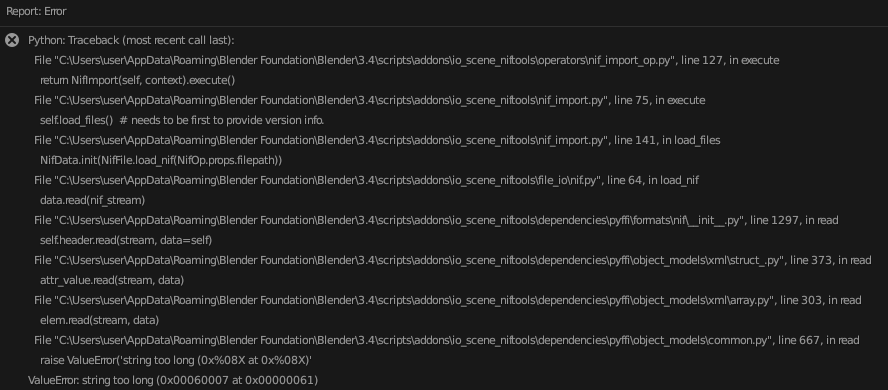Click the 'elem.read(stream, data)' code line
The image size is (888, 390).
coord(100,320)
